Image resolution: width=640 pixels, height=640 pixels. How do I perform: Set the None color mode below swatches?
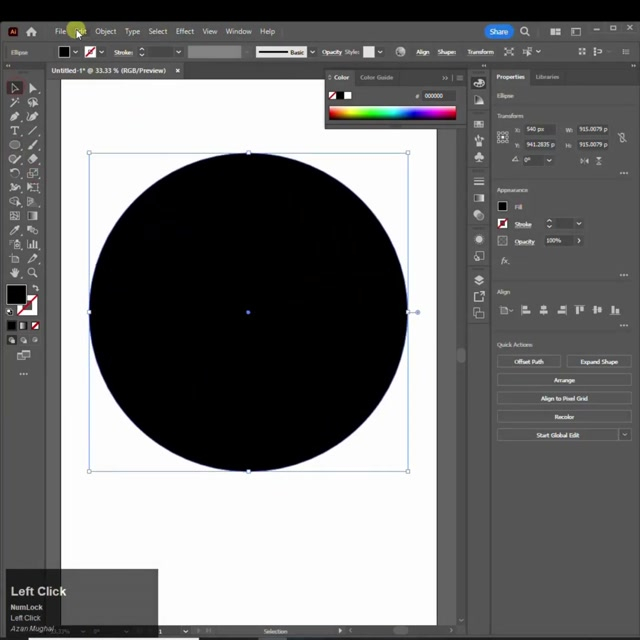(x=36, y=325)
